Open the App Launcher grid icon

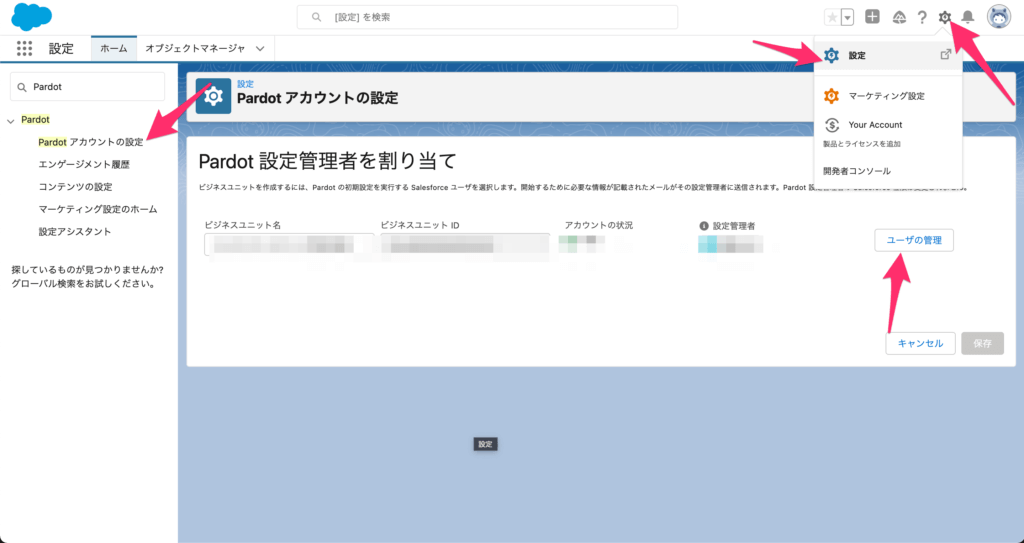coord(24,48)
